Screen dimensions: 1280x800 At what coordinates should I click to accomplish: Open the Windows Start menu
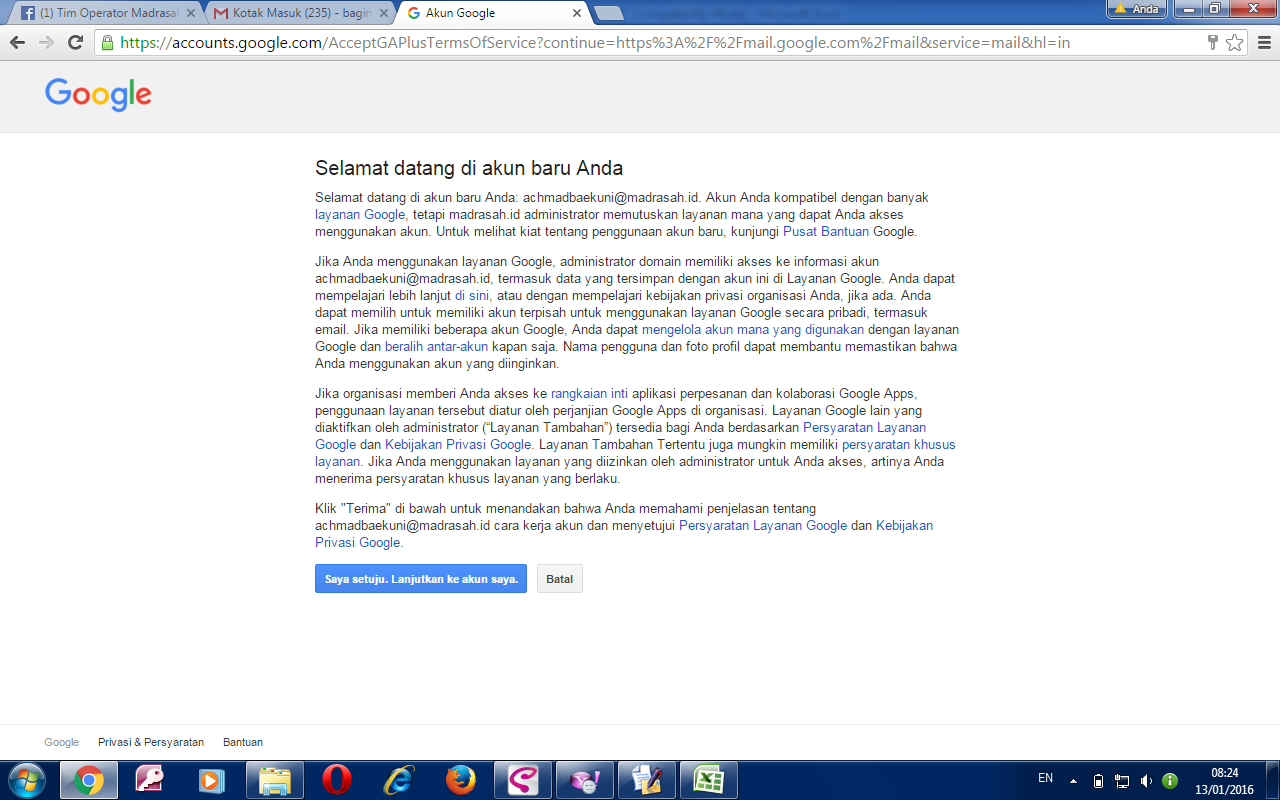[26, 780]
